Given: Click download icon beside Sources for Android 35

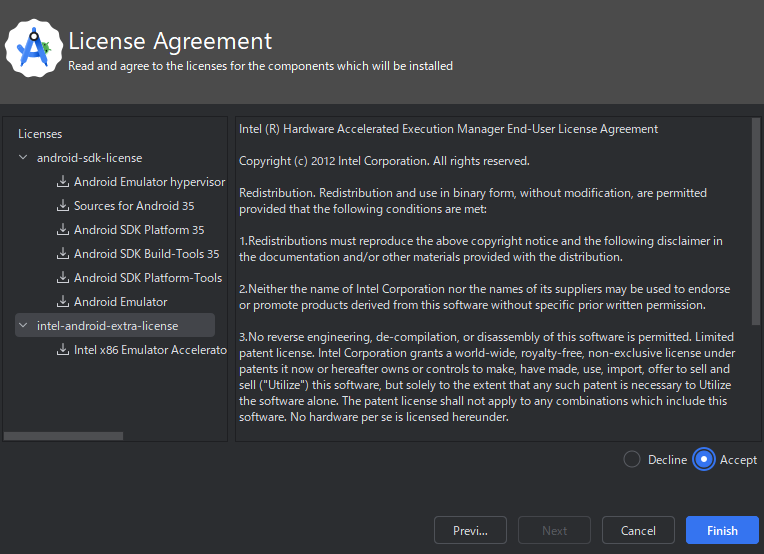Looking at the screenshot, I should (x=63, y=206).
